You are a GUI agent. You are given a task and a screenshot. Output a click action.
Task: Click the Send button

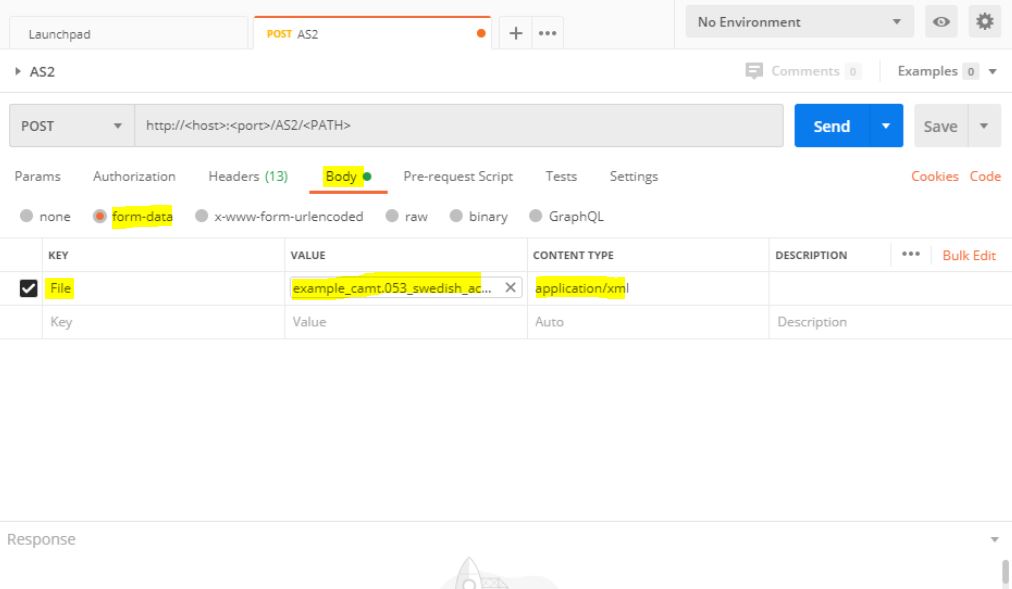(x=831, y=126)
